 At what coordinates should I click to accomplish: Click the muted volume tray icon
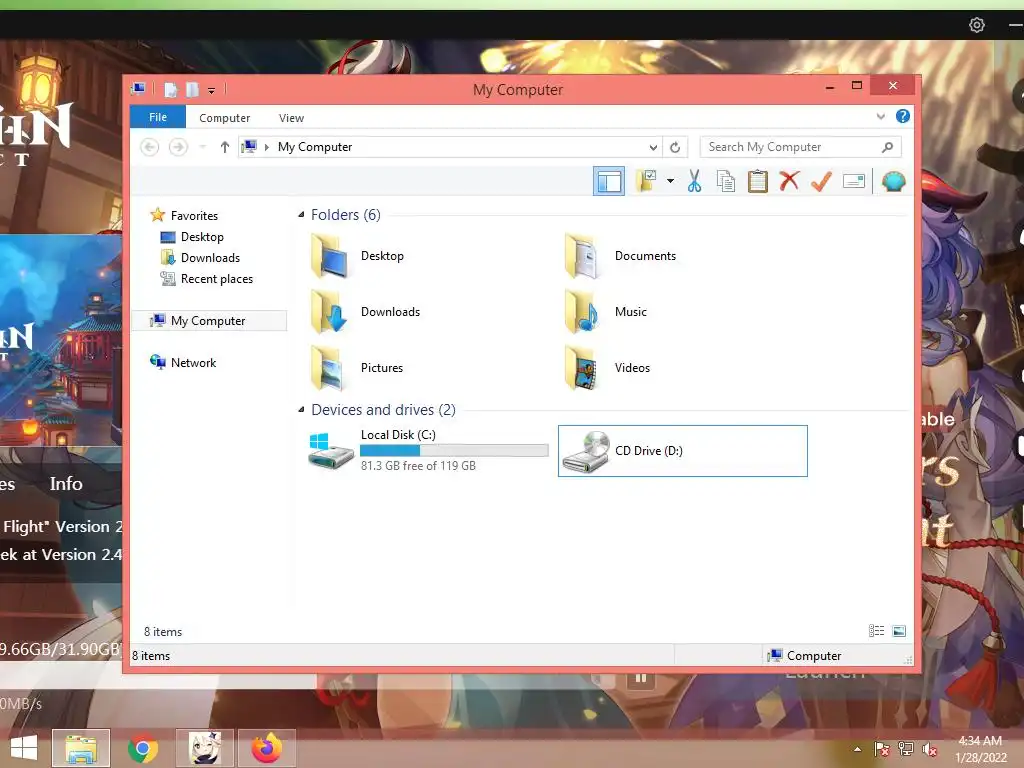[929, 749]
